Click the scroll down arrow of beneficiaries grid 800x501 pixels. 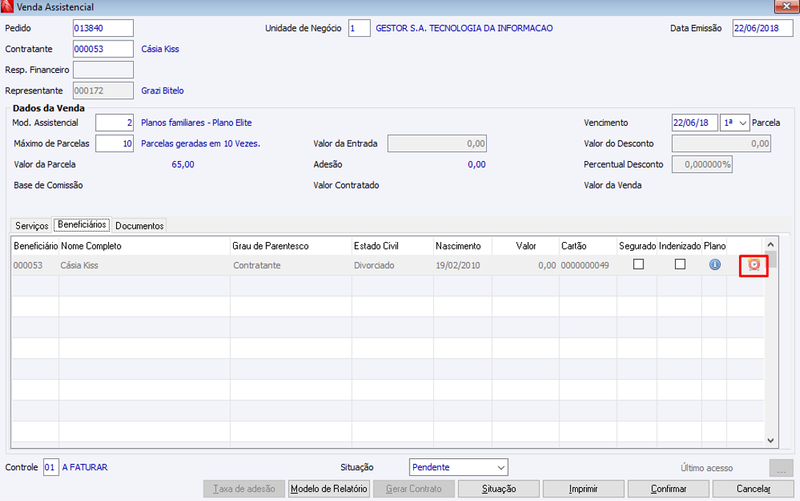coord(770,440)
